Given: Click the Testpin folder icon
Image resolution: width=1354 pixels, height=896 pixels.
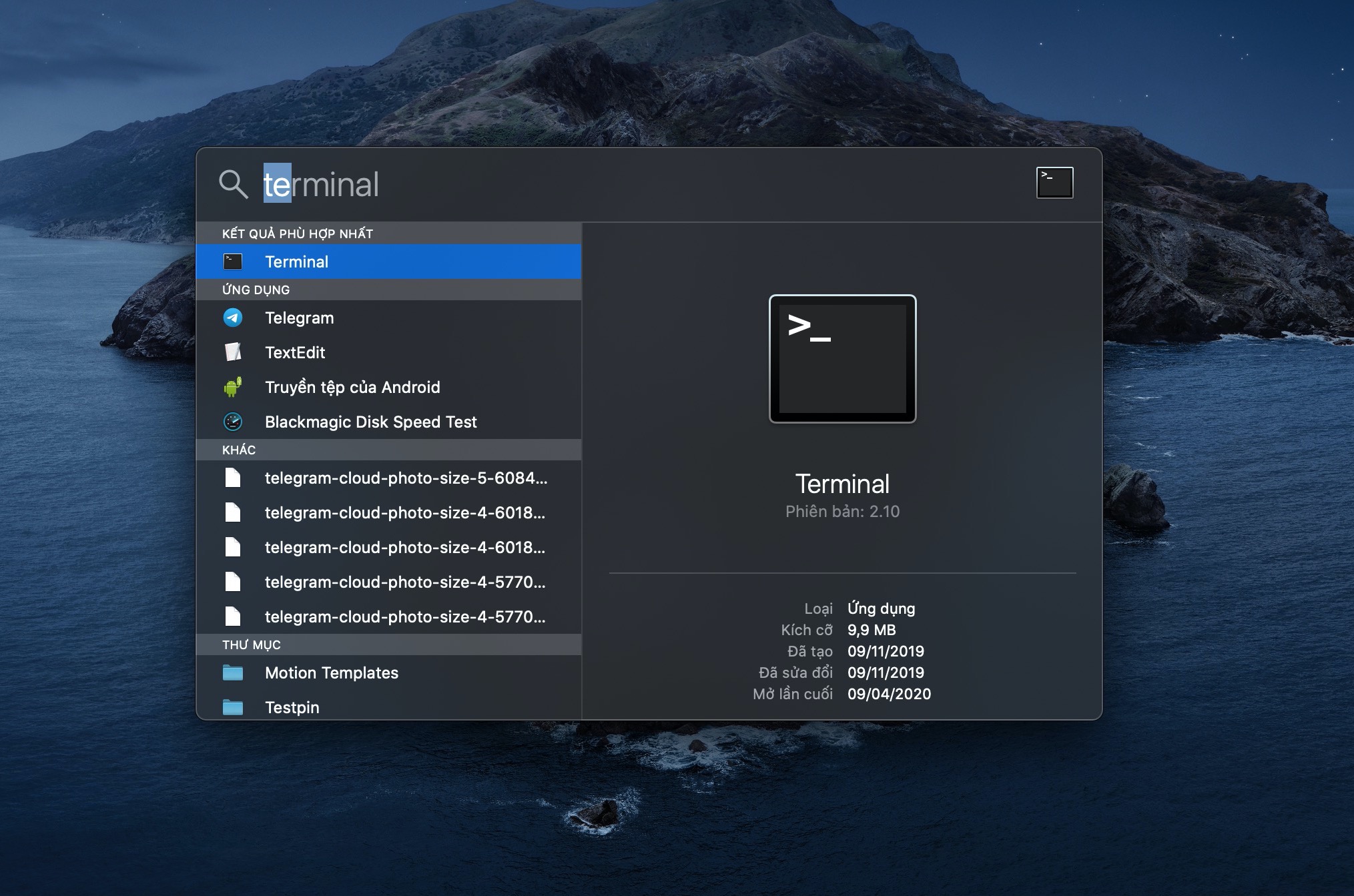Looking at the screenshot, I should (233, 707).
